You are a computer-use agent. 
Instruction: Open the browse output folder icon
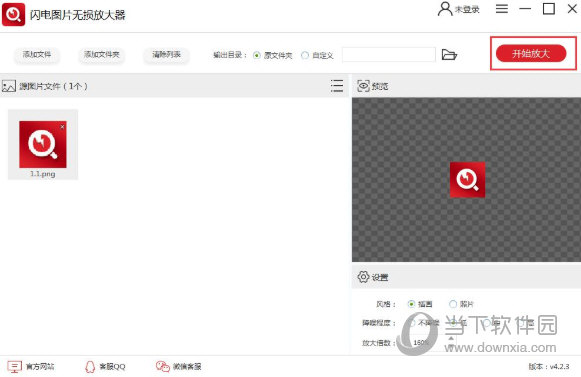tap(449, 55)
